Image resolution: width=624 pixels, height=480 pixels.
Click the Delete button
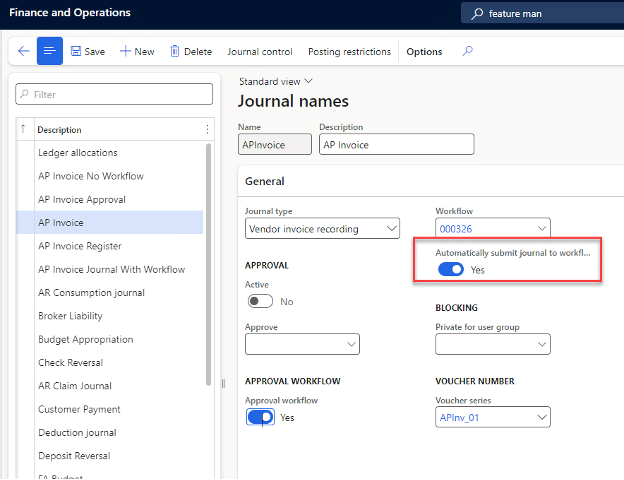[x=191, y=51]
